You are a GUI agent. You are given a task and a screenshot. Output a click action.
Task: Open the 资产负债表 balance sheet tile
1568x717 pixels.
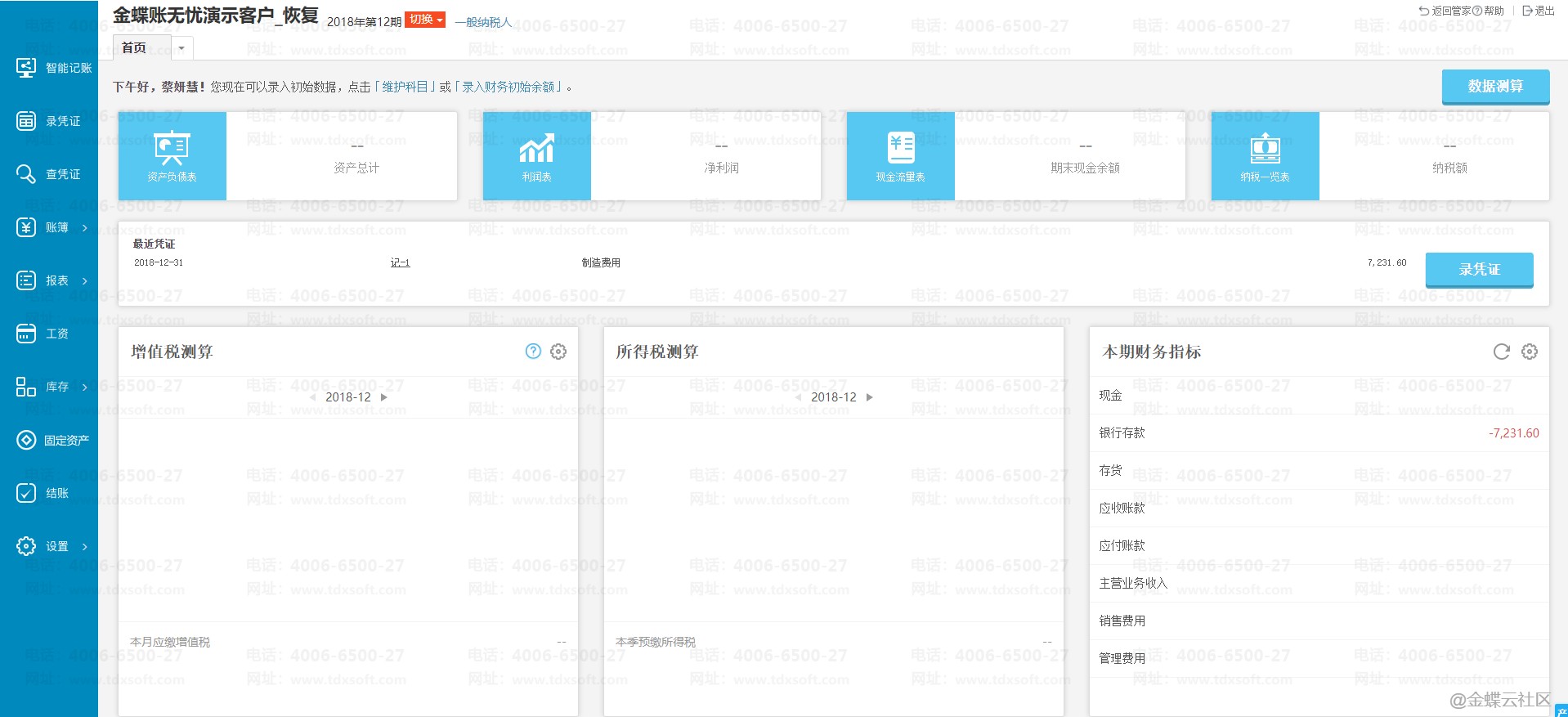point(172,156)
